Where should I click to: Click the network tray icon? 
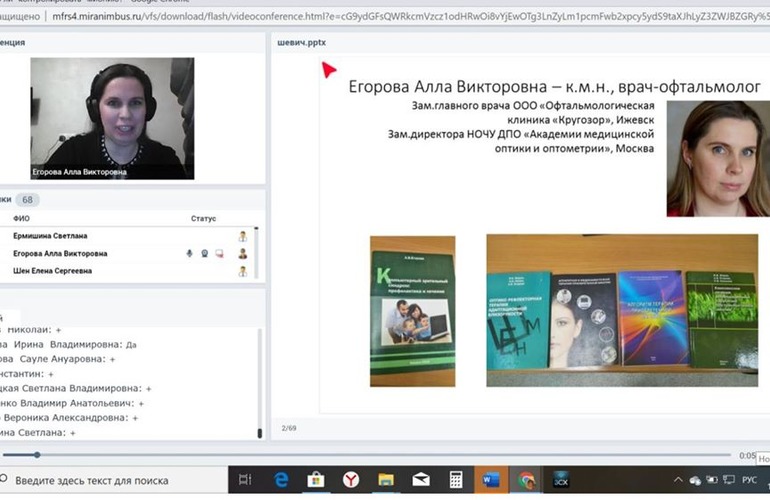coord(729,480)
